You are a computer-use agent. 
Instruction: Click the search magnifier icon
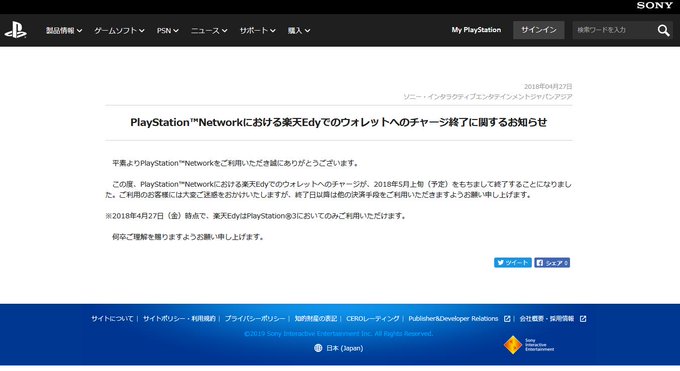(x=663, y=30)
